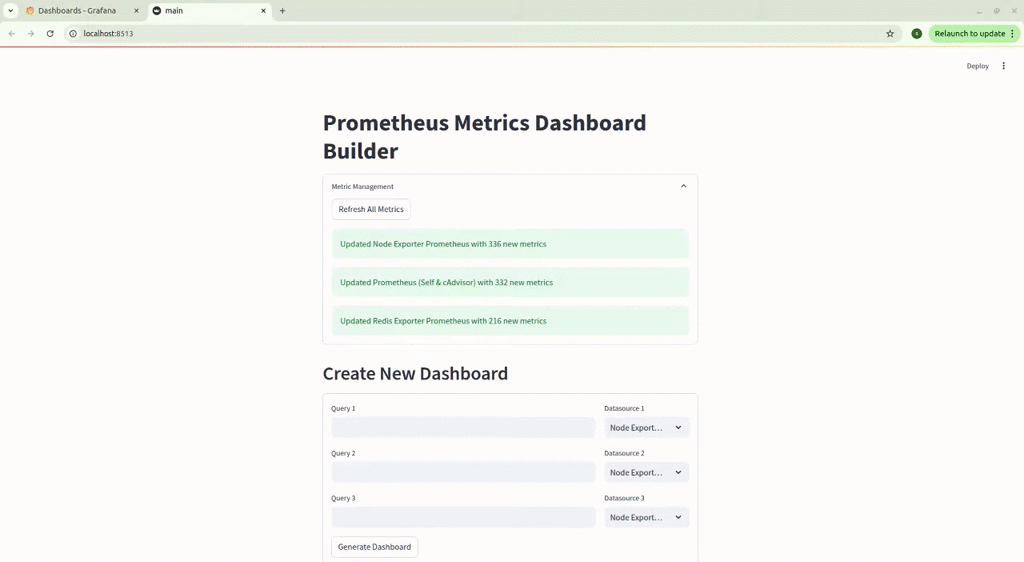
Task: Open the Chrome profile avatar
Action: (x=916, y=33)
